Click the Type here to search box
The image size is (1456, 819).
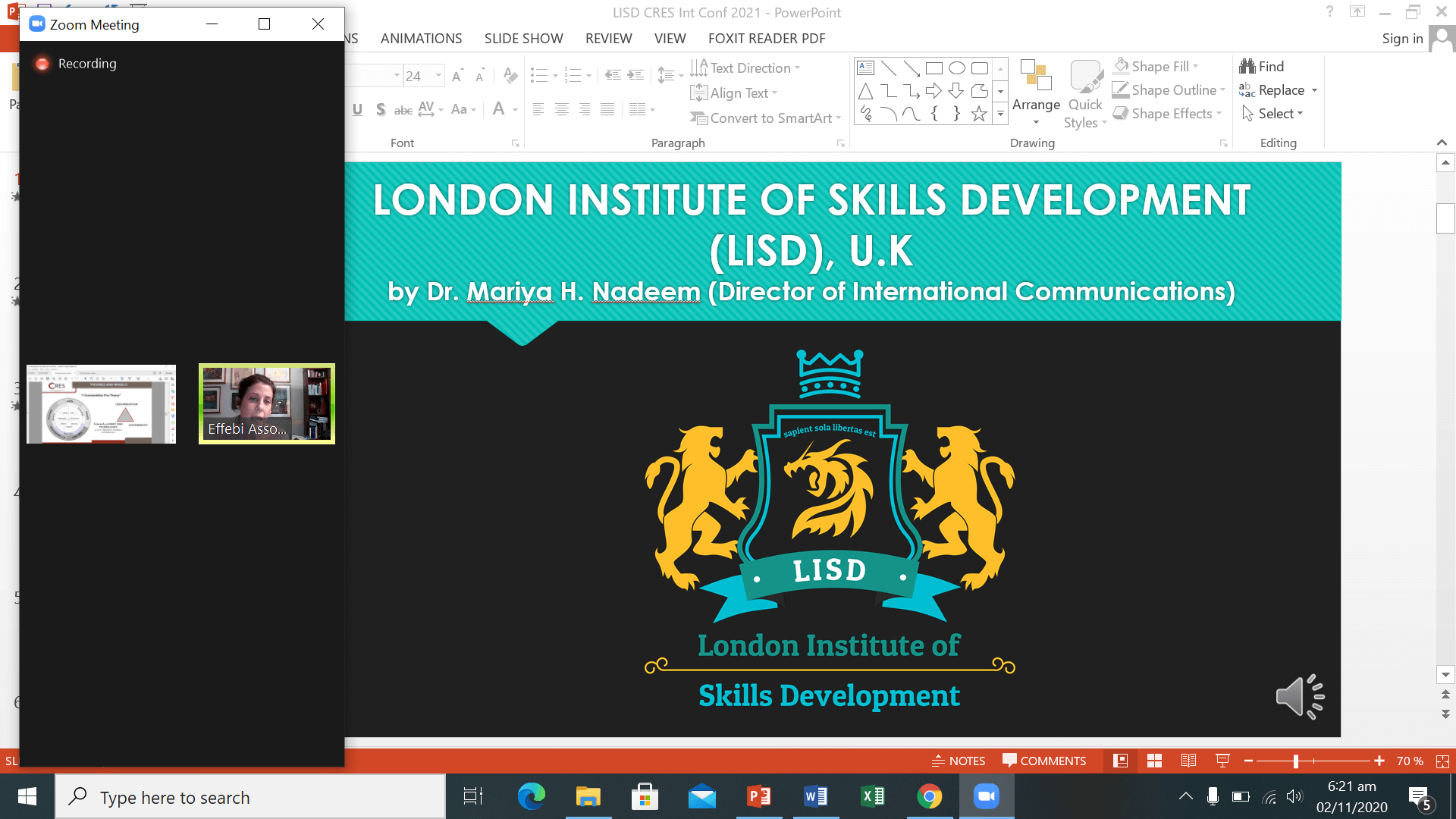[x=250, y=797]
